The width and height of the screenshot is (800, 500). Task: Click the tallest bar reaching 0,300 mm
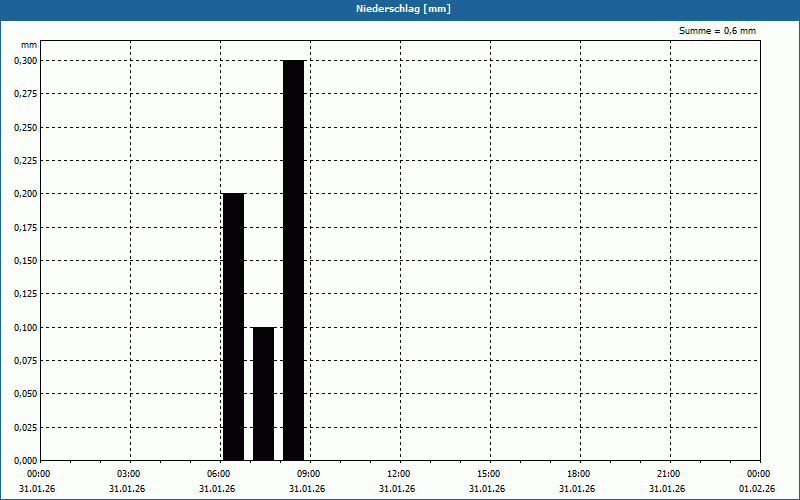click(294, 260)
